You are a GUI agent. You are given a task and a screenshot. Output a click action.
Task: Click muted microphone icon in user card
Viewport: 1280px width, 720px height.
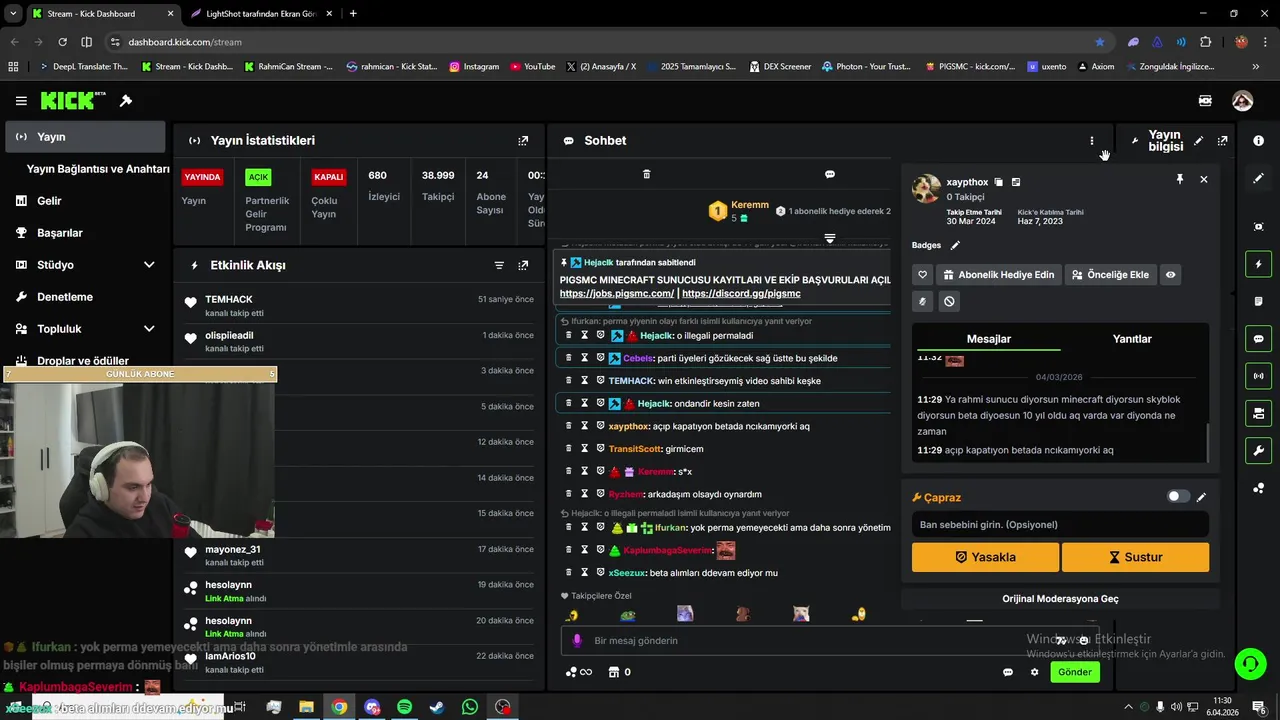tap(922, 301)
